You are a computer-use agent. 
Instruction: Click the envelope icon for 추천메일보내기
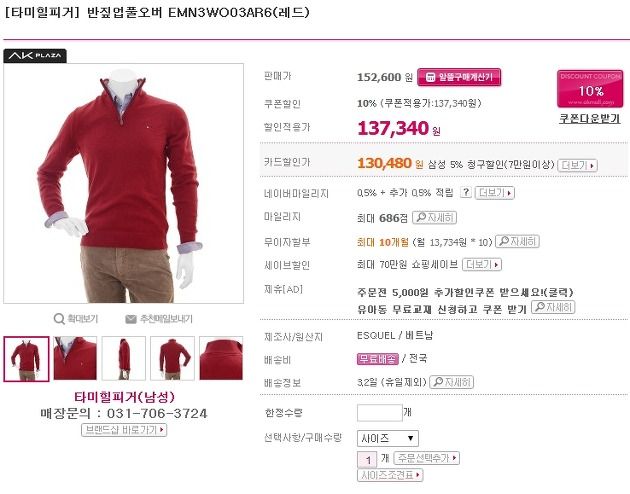pyautogui.click(x=131, y=319)
